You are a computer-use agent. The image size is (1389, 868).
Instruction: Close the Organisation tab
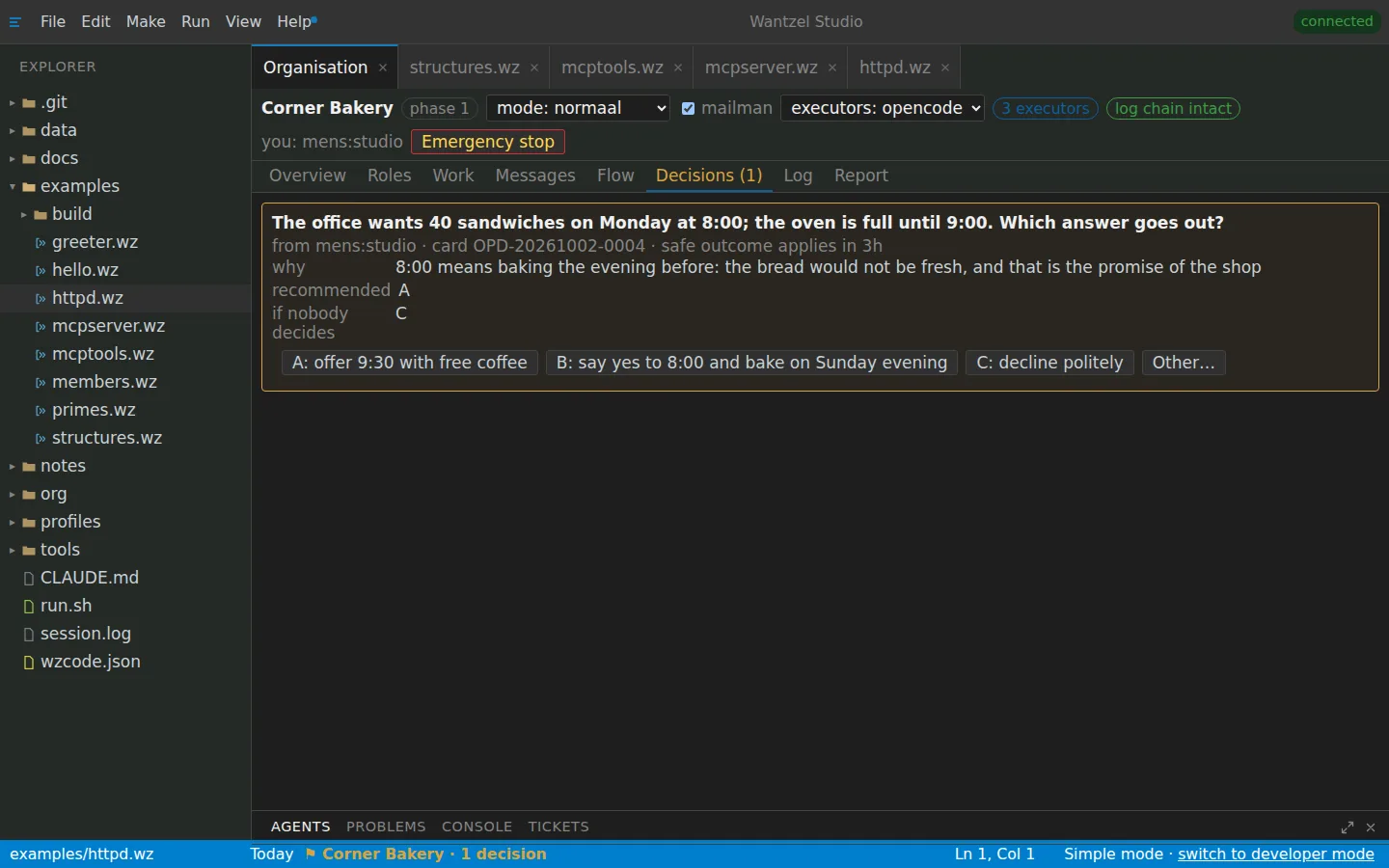pos(383,68)
